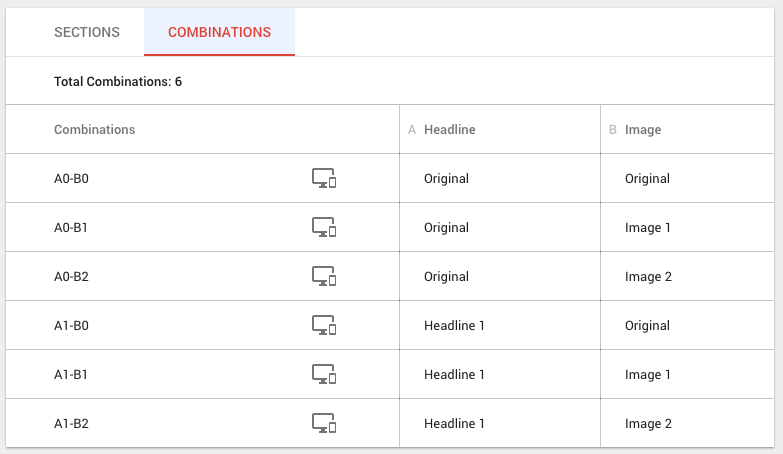783x454 pixels.
Task: Click Image 2 in the A0-B2 row
Action: (648, 277)
